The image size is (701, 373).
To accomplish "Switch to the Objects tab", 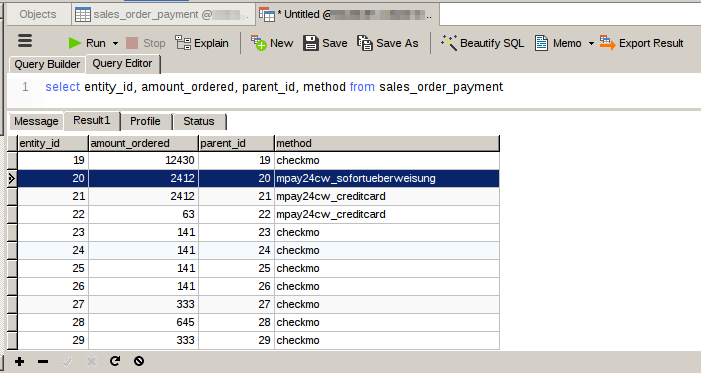I will coord(38,14).
